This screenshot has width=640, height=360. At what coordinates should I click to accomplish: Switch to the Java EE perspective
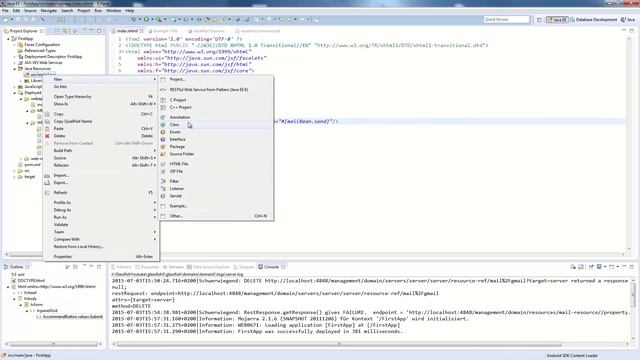(557, 20)
